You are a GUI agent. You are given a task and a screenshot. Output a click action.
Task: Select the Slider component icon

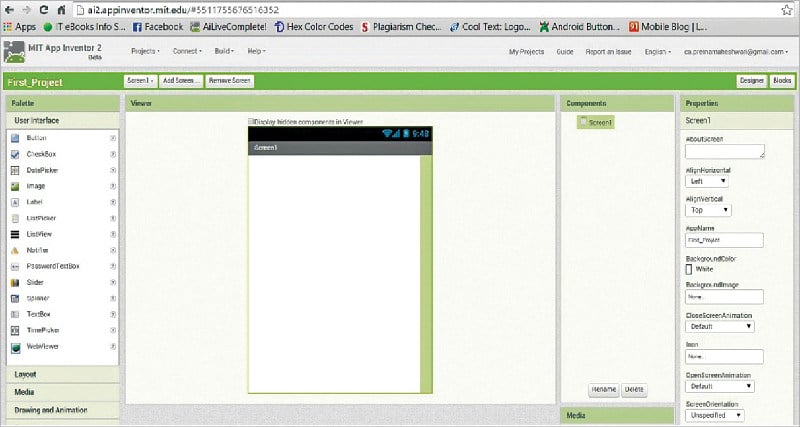click(15, 282)
